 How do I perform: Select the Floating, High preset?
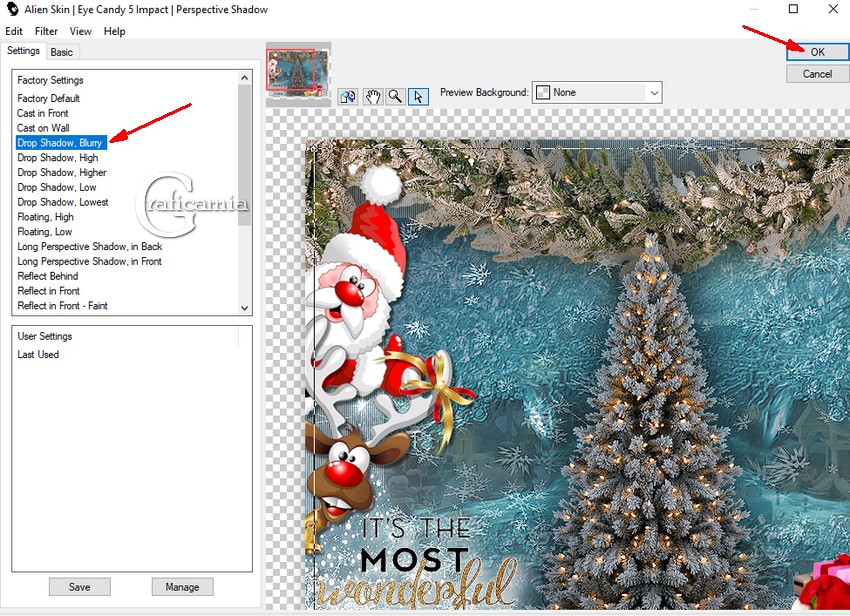click(46, 217)
